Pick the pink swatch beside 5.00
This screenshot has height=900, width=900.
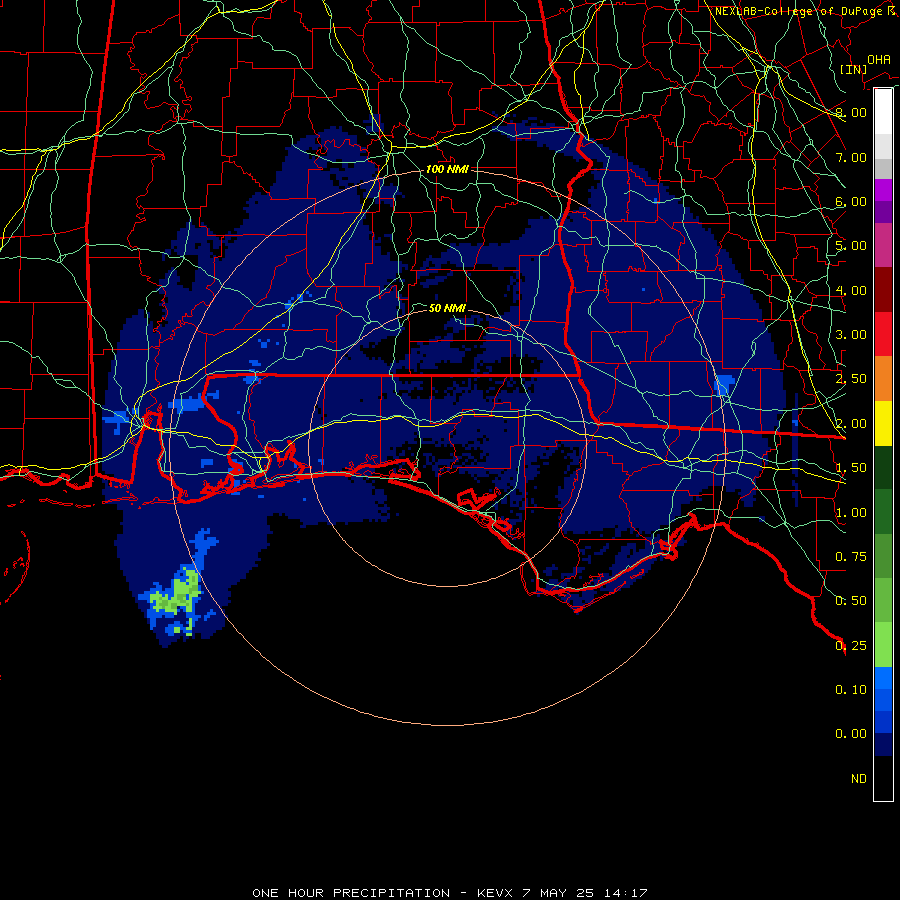pos(883,246)
